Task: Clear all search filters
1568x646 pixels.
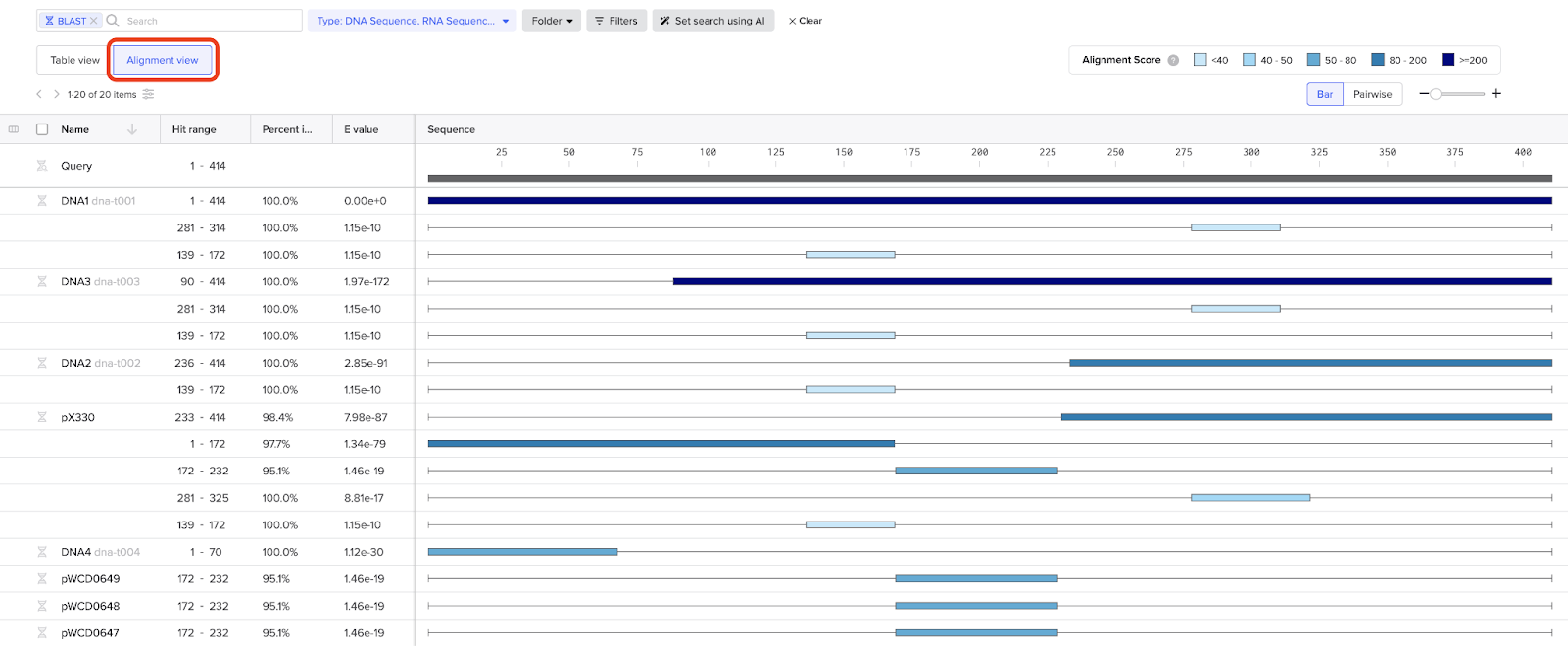Action: (805, 21)
